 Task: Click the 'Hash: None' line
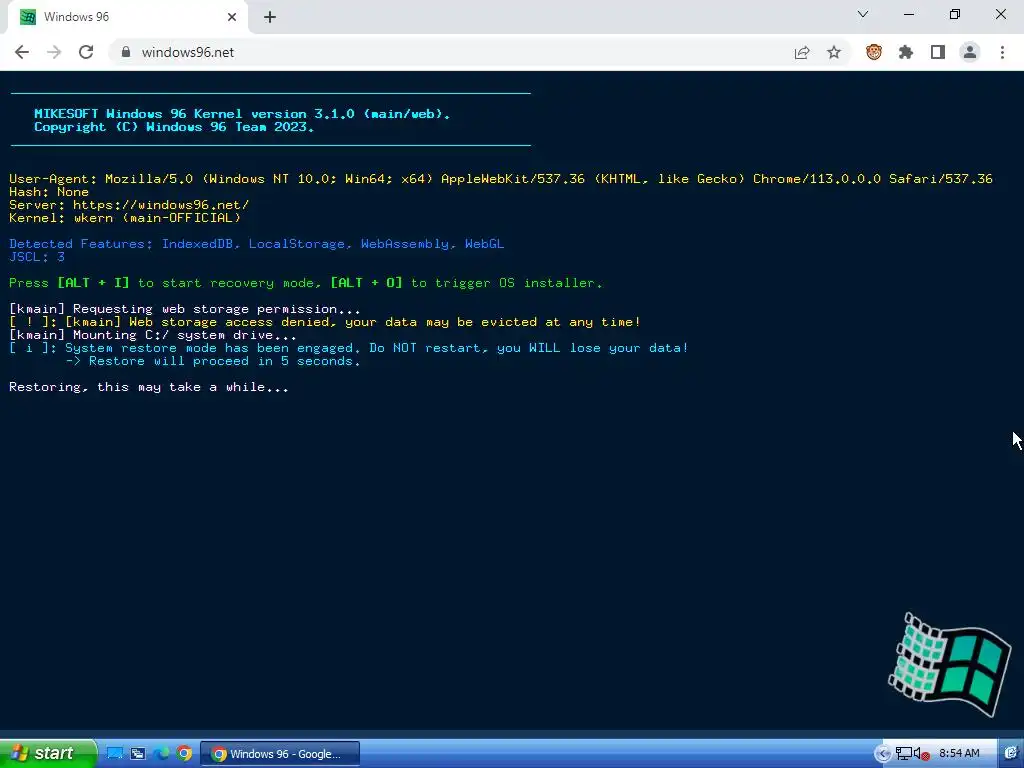pos(49,192)
